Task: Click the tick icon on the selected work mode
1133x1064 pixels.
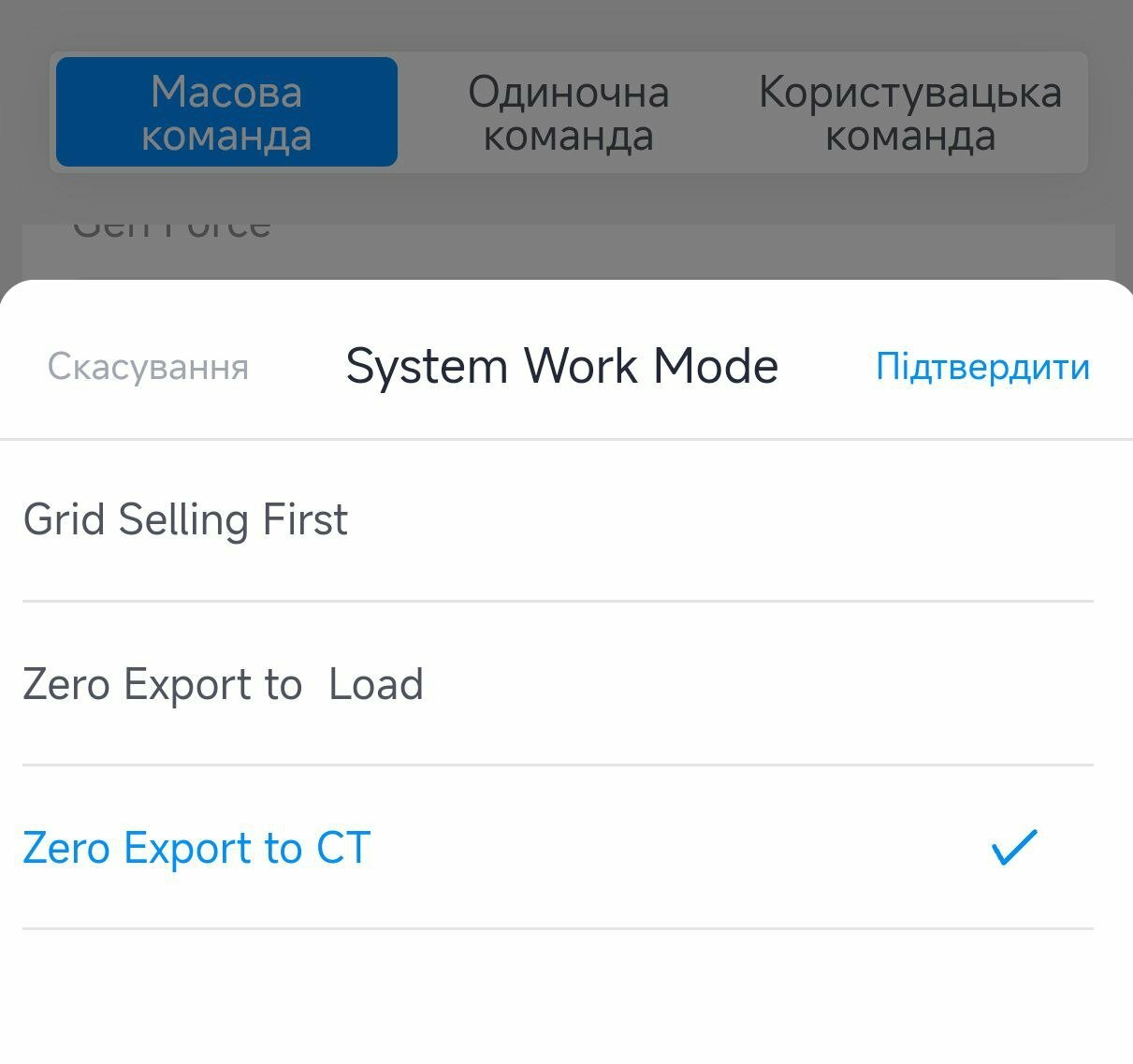Action: pos(1014,847)
